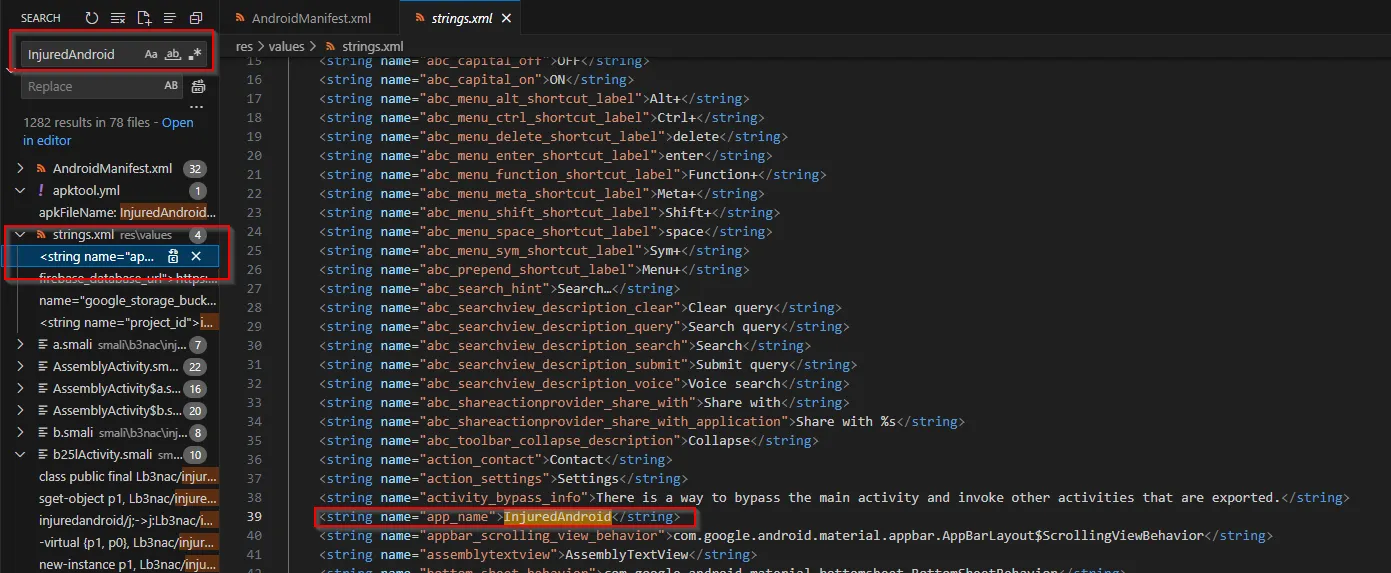The height and width of the screenshot is (573, 1391).
Task: Dismiss the selected app_name search match
Action: coord(196,257)
